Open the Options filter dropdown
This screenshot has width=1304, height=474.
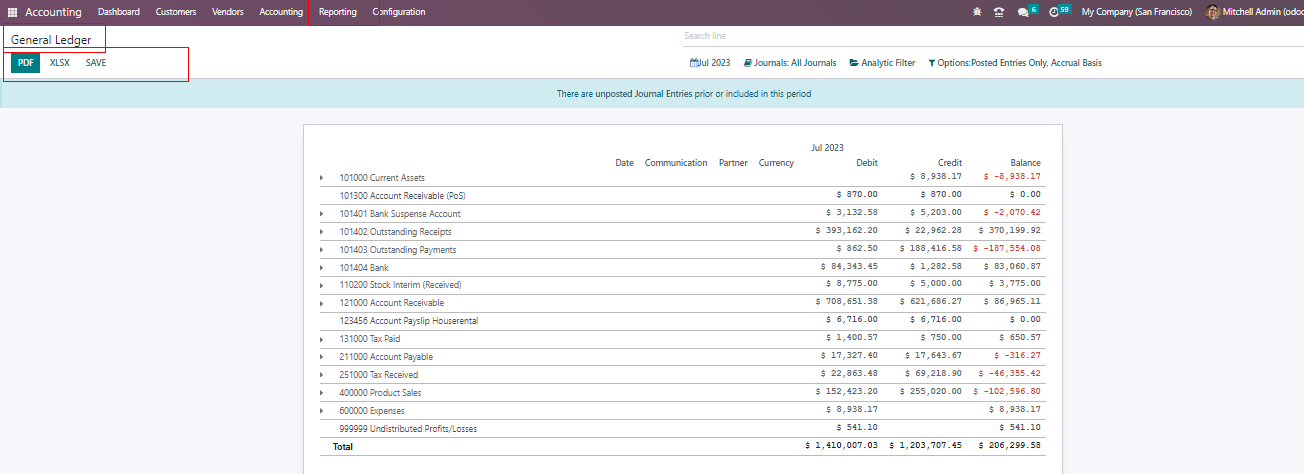click(x=1015, y=63)
